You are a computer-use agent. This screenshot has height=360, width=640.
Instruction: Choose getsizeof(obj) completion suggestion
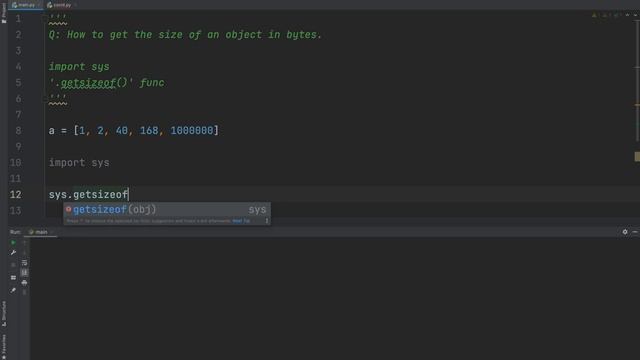pyautogui.click(x=167, y=209)
